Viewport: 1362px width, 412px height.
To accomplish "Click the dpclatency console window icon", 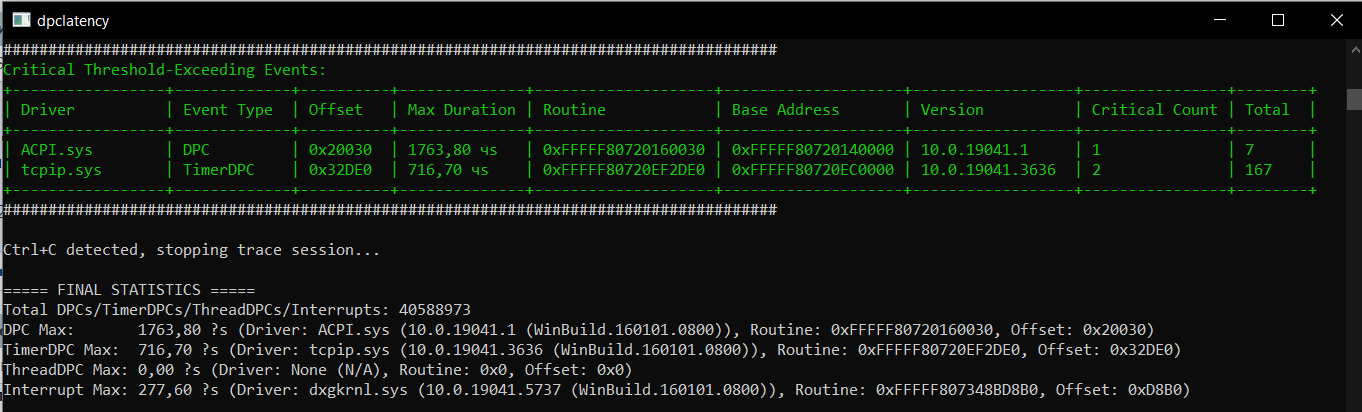I will (20, 20).
